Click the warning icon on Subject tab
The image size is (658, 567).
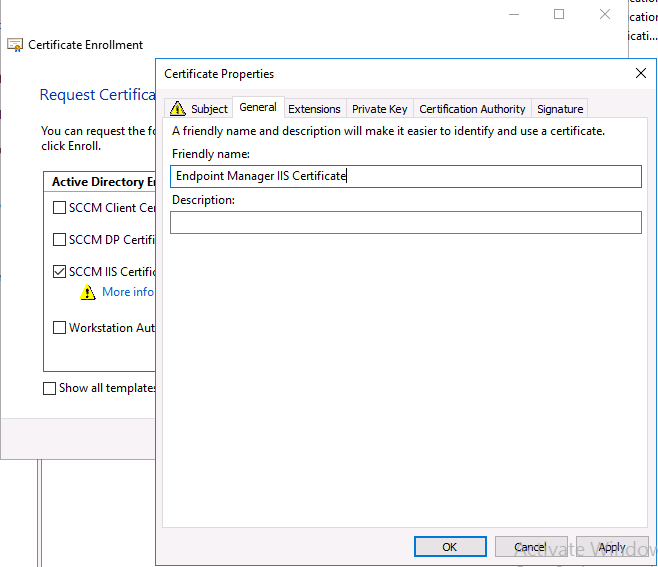click(178, 108)
